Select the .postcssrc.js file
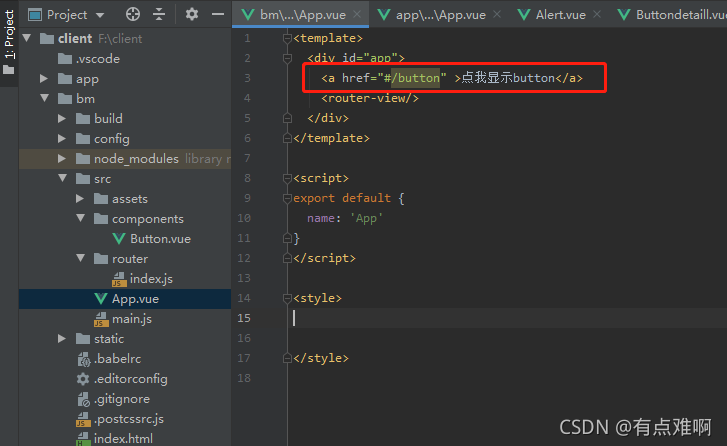Viewport: 727px width, 446px height. pyautogui.click(x=128, y=419)
